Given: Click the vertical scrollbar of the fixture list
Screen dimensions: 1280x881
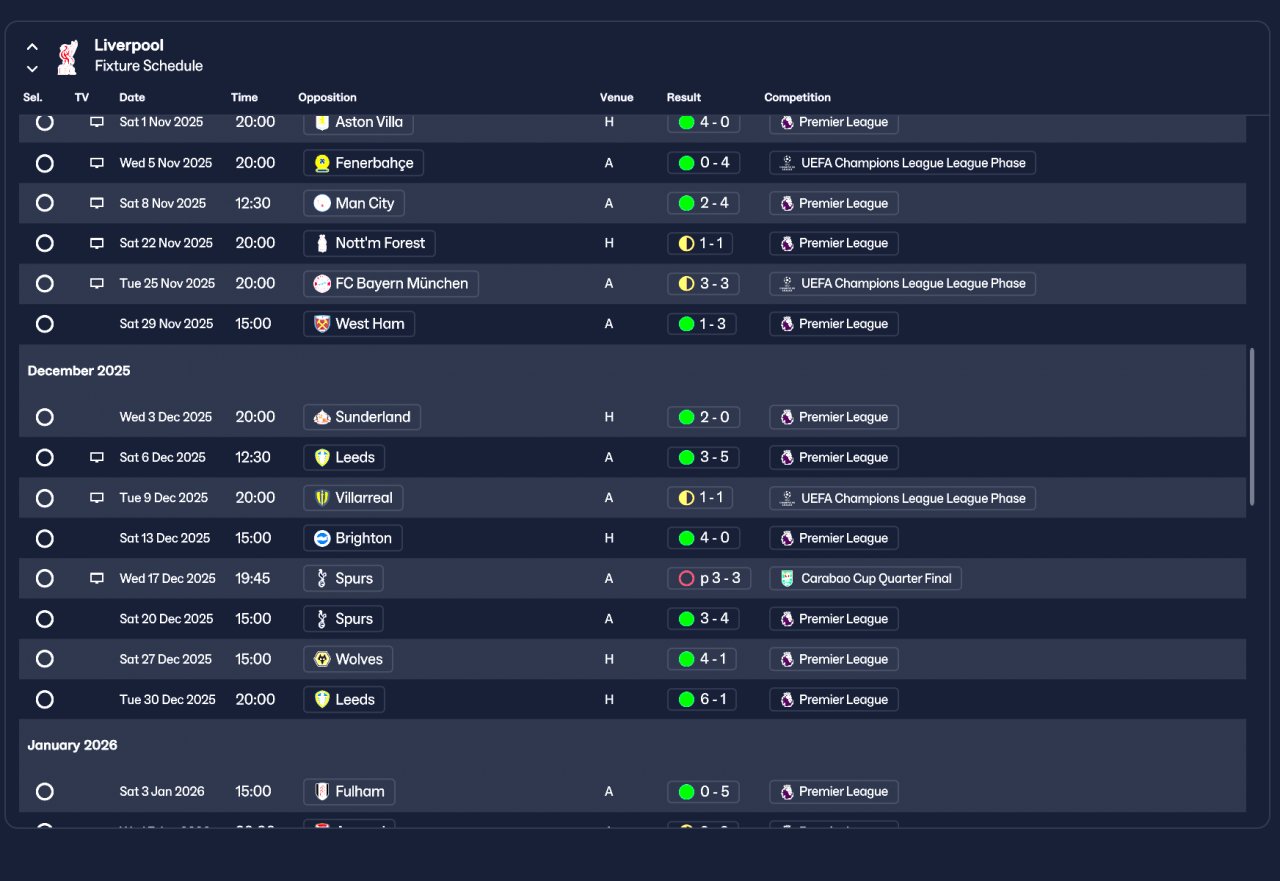Looking at the screenshot, I should 1252,427.
